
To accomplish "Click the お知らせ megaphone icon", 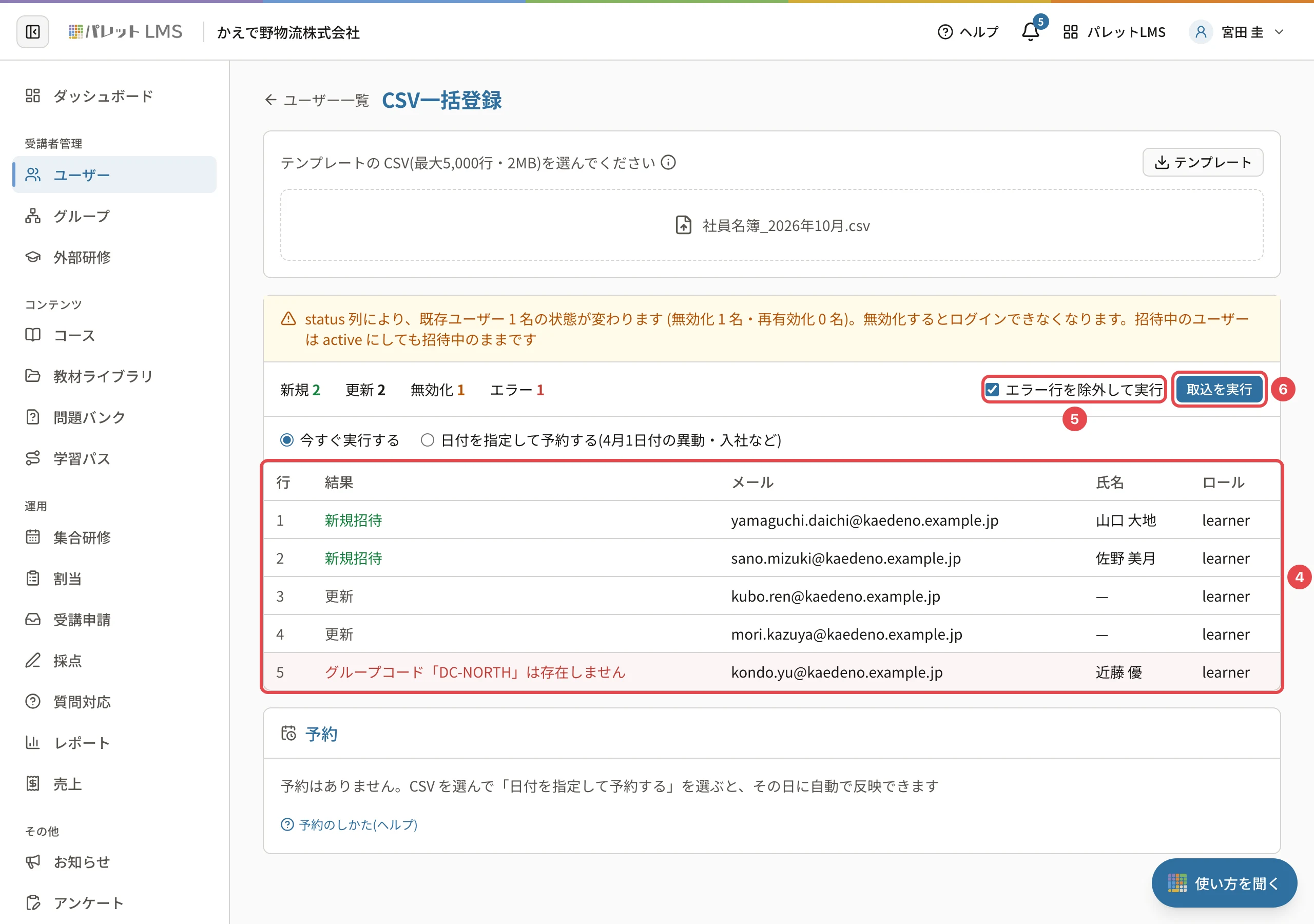I will 33,861.
